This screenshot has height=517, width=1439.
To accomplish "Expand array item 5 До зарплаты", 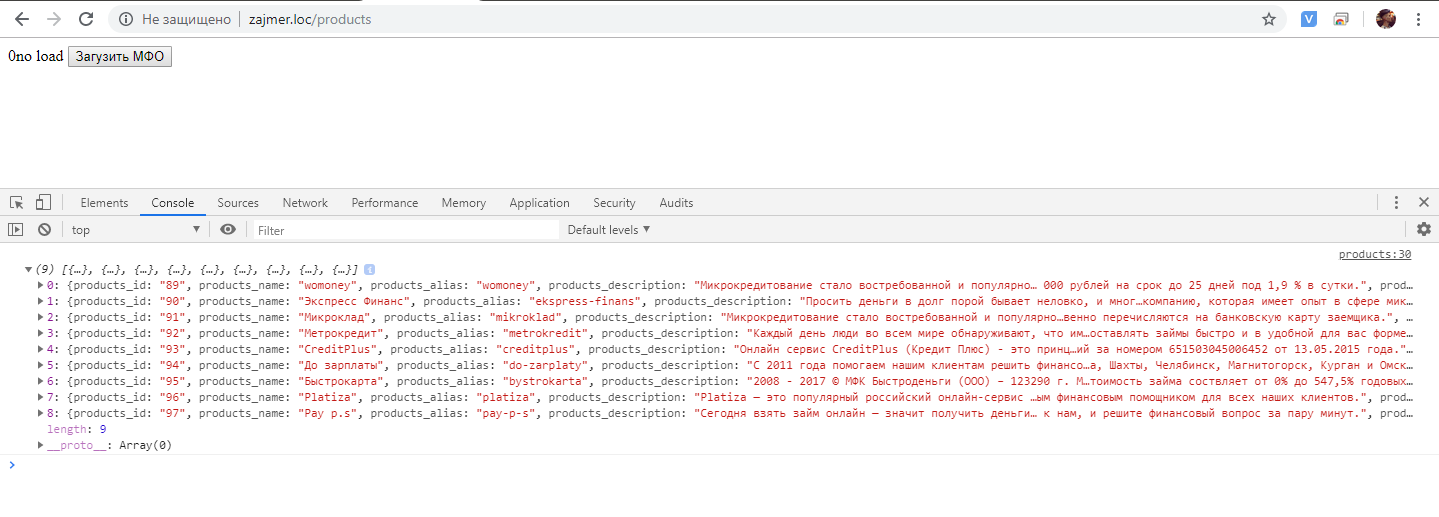I will [x=40, y=365].
